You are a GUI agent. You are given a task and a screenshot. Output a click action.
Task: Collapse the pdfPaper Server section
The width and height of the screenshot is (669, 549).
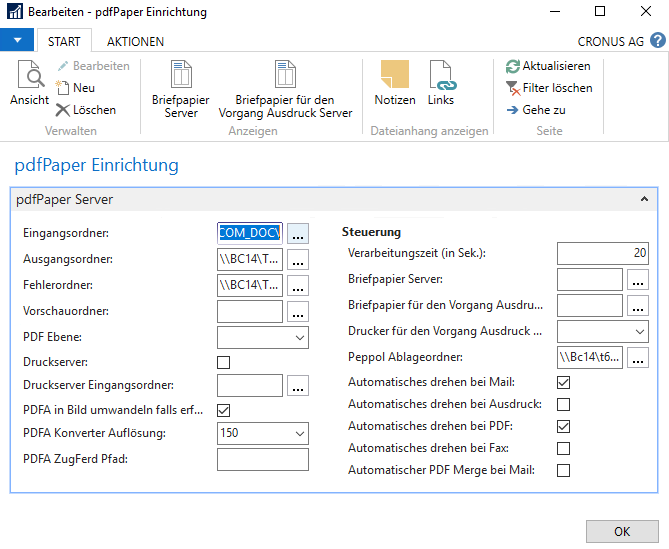(x=644, y=199)
